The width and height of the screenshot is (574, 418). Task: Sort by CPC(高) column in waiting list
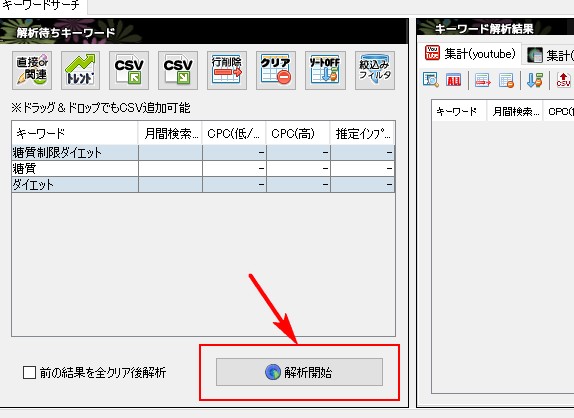(298, 133)
